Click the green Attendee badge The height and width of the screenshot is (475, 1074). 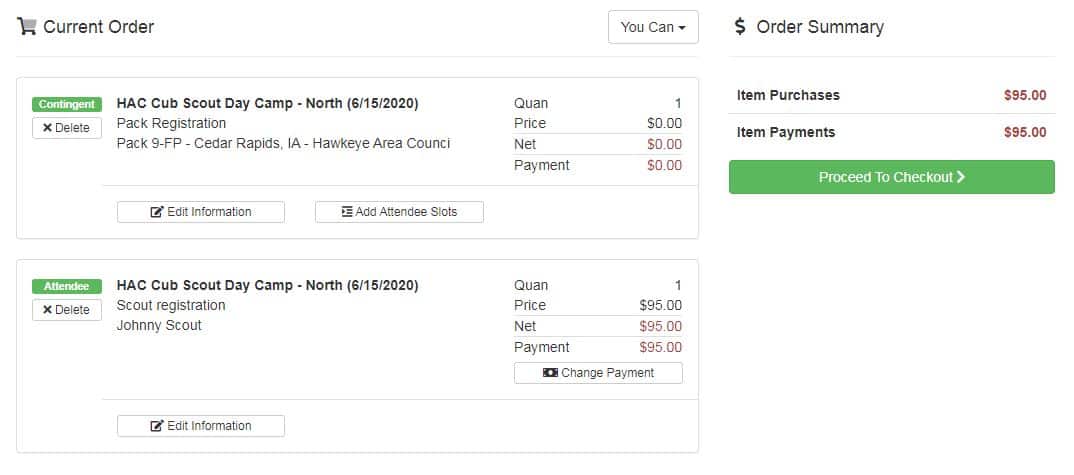[66, 287]
